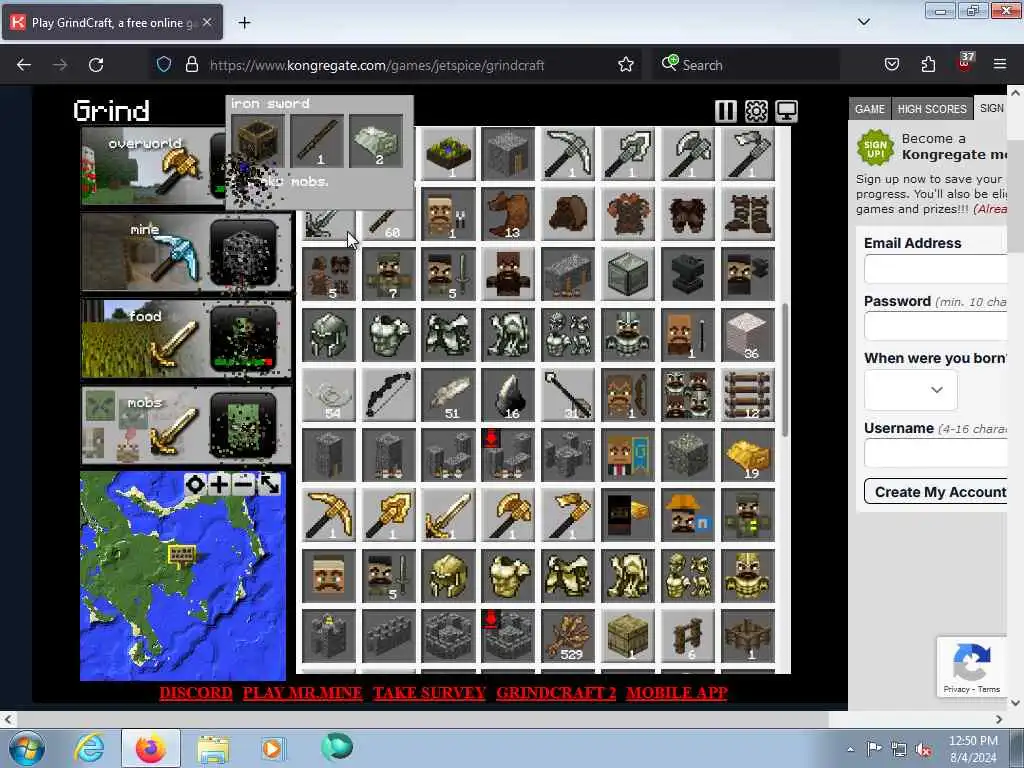Screen dimensions: 1024x768
Task: Open the GRINDCRAFT 2 link
Action: coord(556,693)
